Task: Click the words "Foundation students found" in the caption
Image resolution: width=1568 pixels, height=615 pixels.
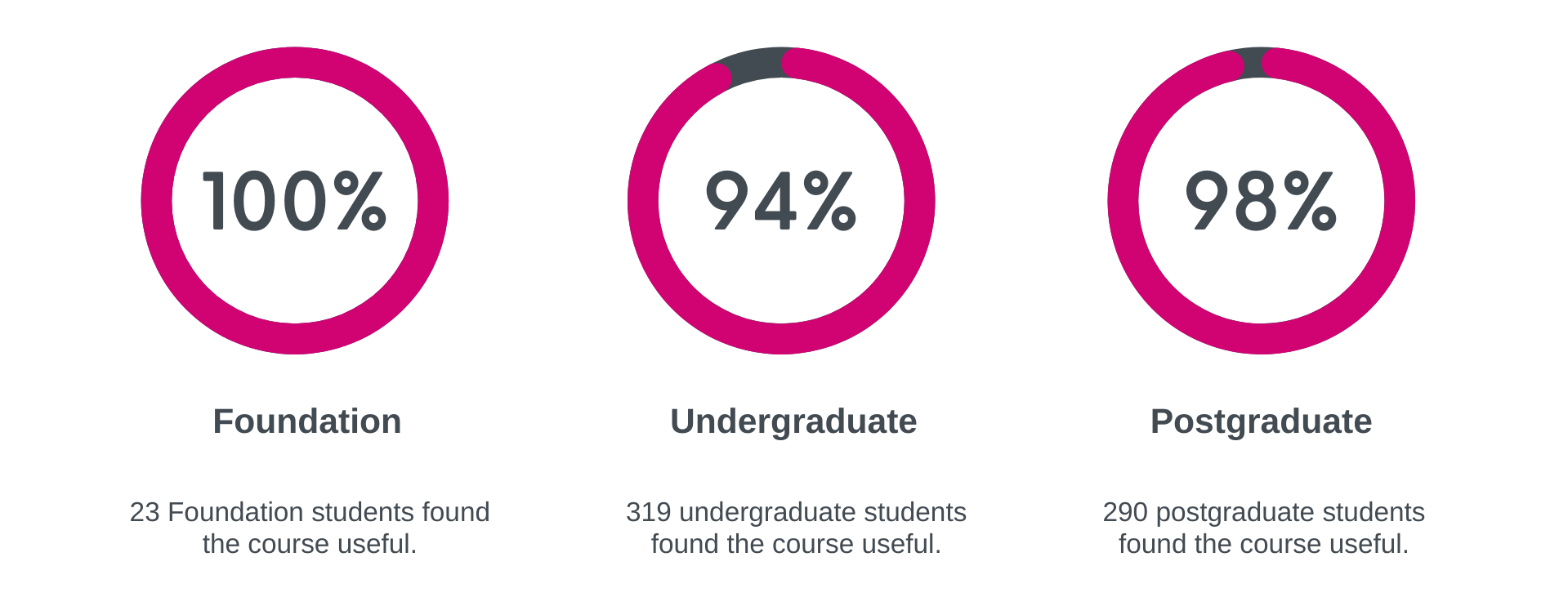Action: (328, 512)
